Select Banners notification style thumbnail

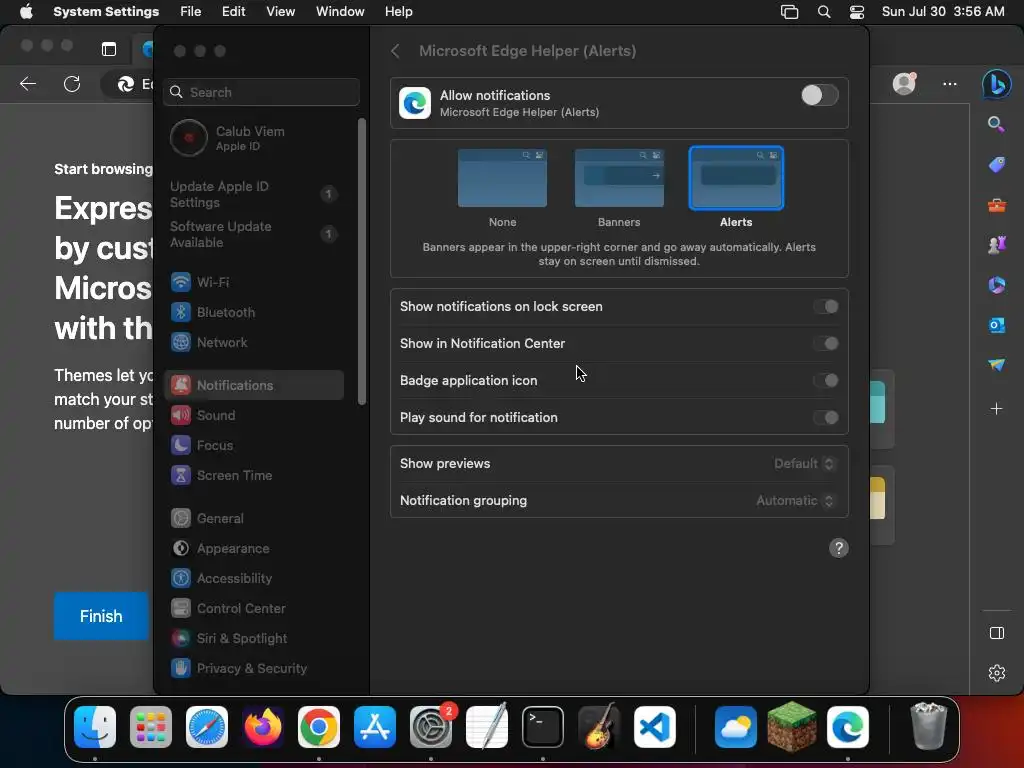pyautogui.click(x=619, y=178)
